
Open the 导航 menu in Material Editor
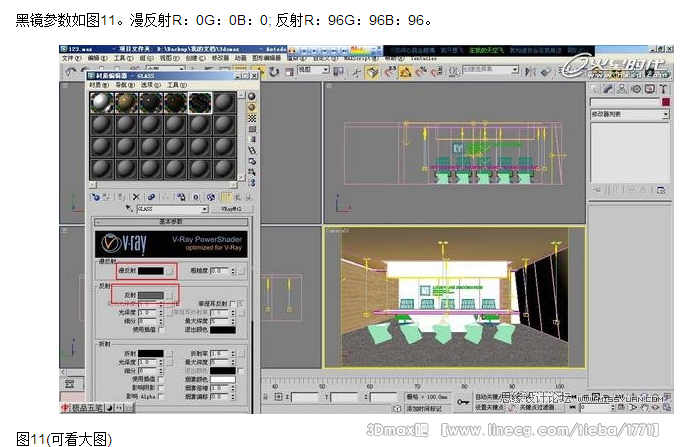pyautogui.click(x=125, y=85)
